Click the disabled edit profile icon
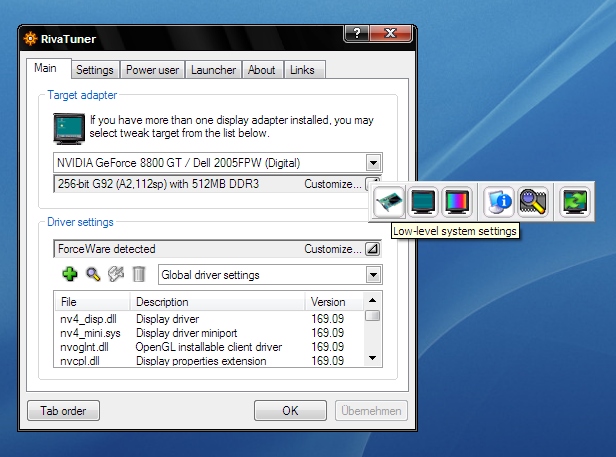 click(116, 274)
